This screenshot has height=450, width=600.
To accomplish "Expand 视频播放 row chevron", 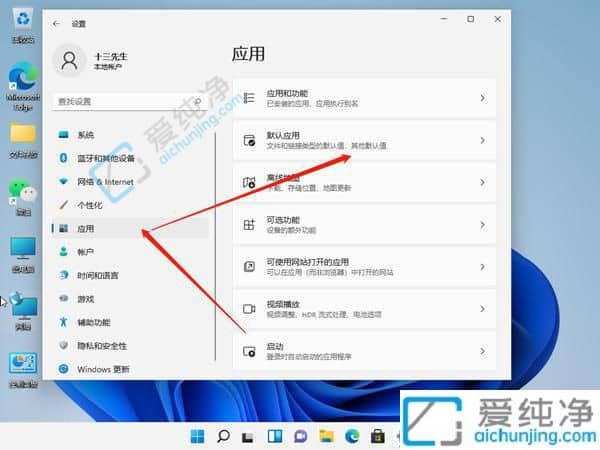I will click(x=483, y=309).
